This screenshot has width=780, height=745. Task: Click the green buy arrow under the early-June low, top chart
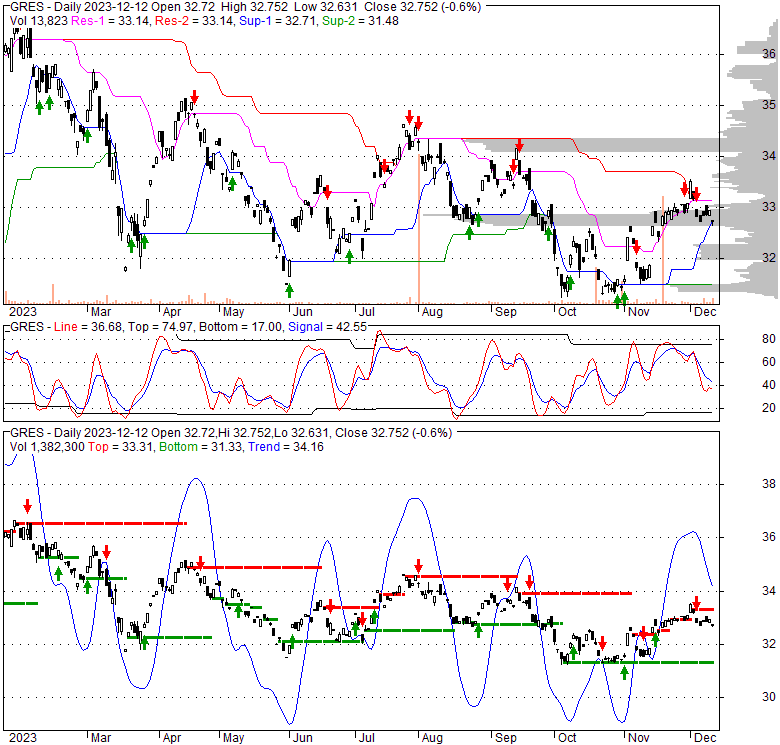point(289,290)
